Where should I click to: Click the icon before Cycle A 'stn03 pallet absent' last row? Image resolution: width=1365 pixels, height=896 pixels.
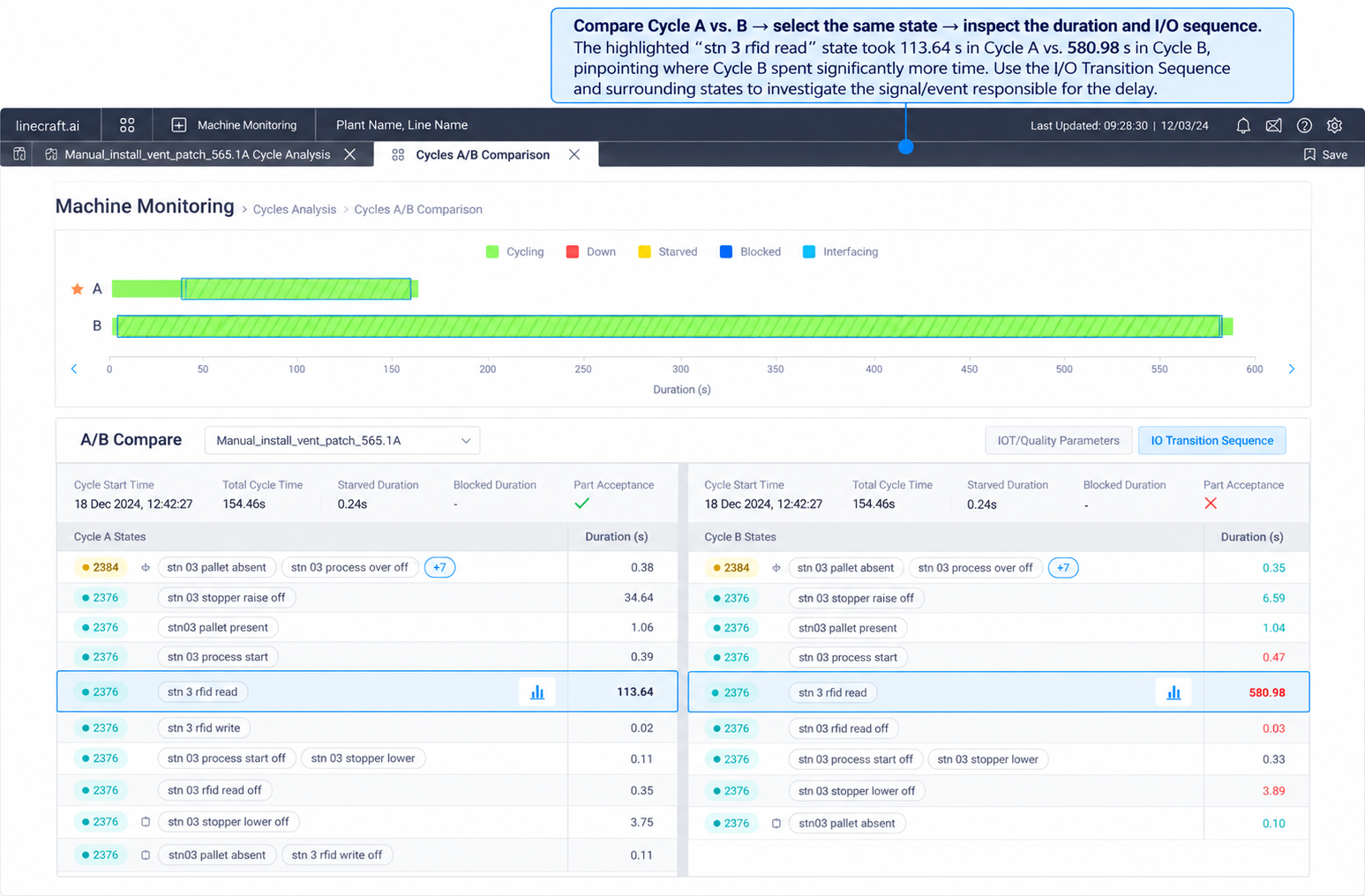pyautogui.click(x=146, y=855)
